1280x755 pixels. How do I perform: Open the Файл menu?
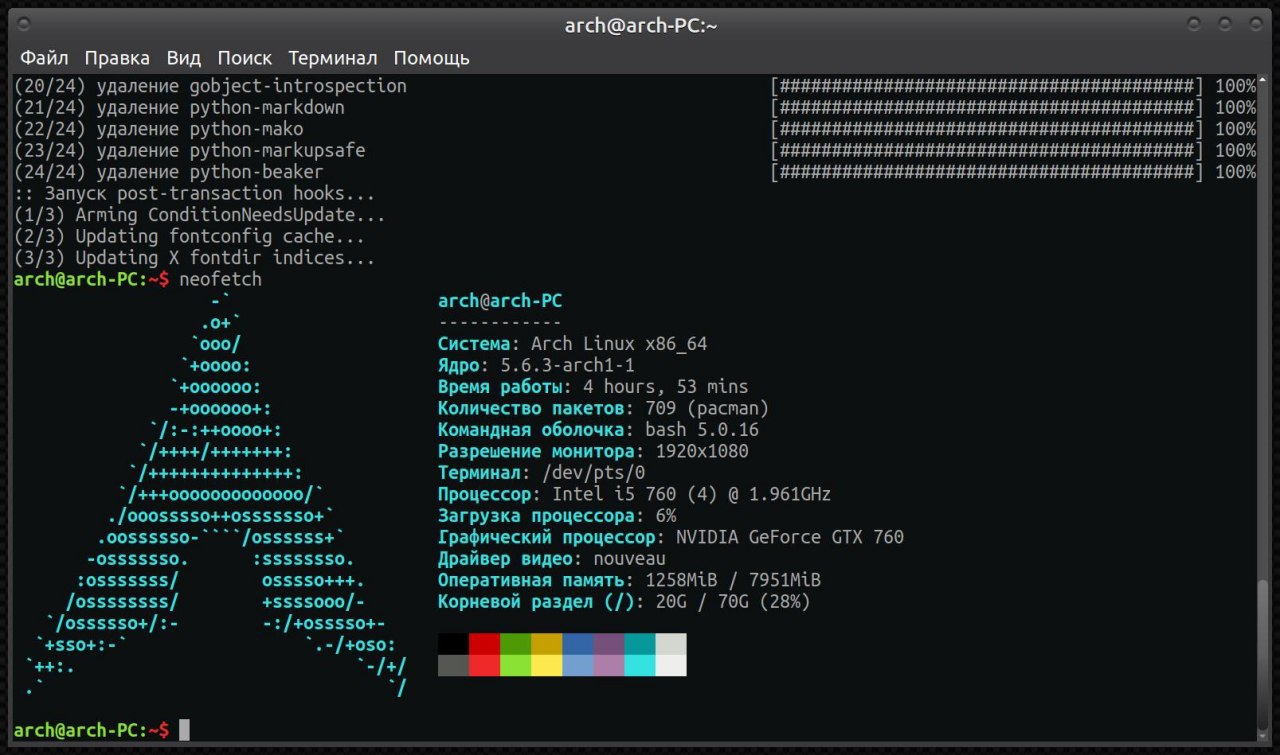[x=44, y=58]
